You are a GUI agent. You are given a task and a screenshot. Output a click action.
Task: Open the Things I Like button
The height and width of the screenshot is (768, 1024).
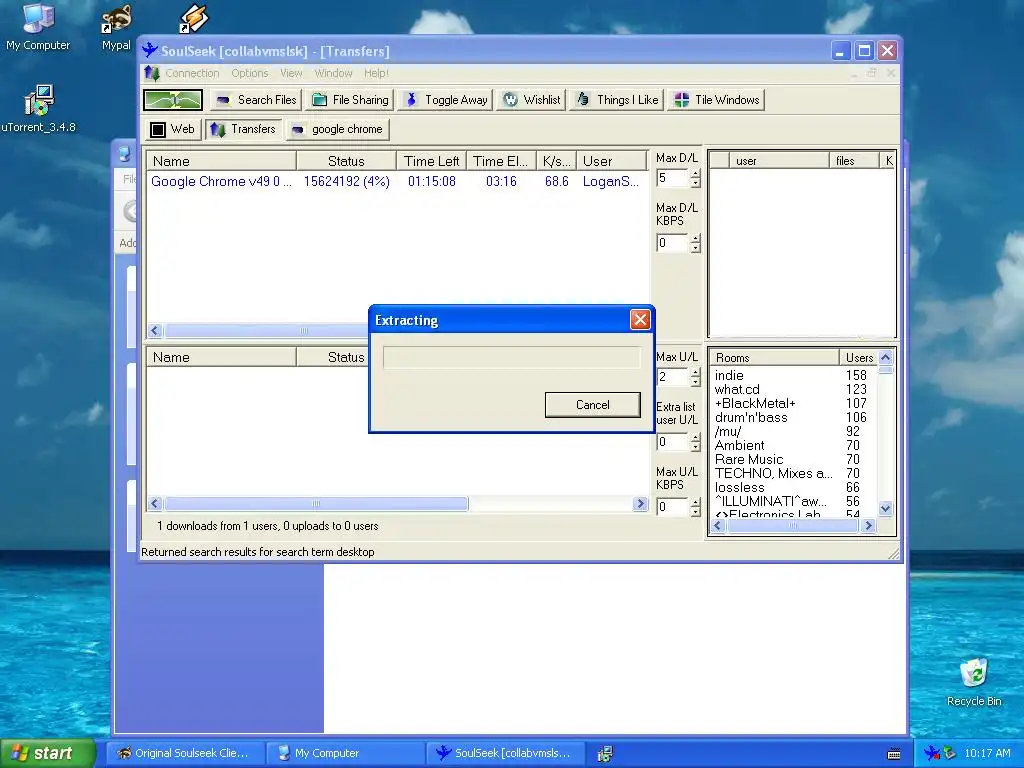[616, 100]
